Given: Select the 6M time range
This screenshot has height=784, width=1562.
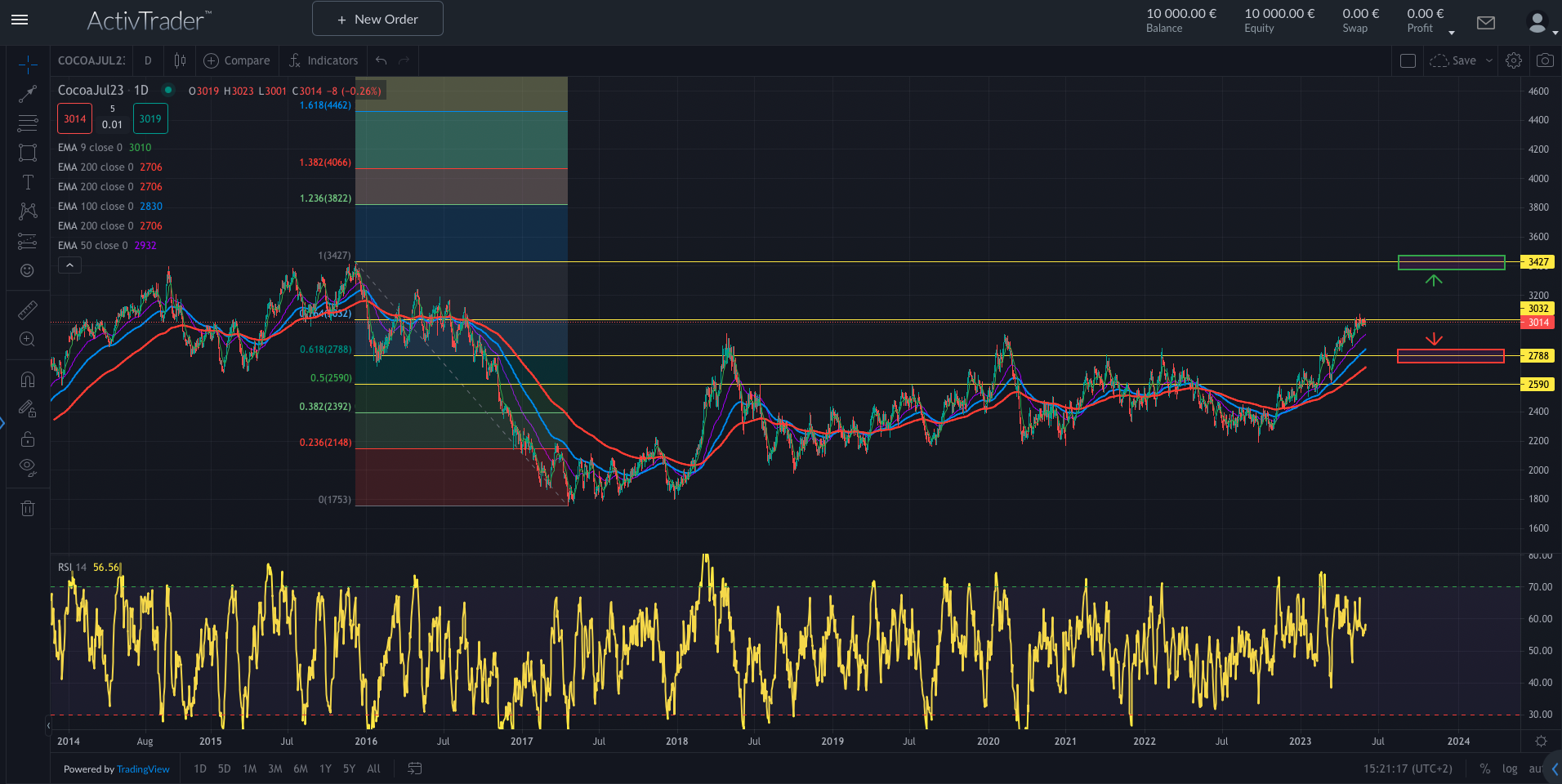Looking at the screenshot, I should coord(301,768).
